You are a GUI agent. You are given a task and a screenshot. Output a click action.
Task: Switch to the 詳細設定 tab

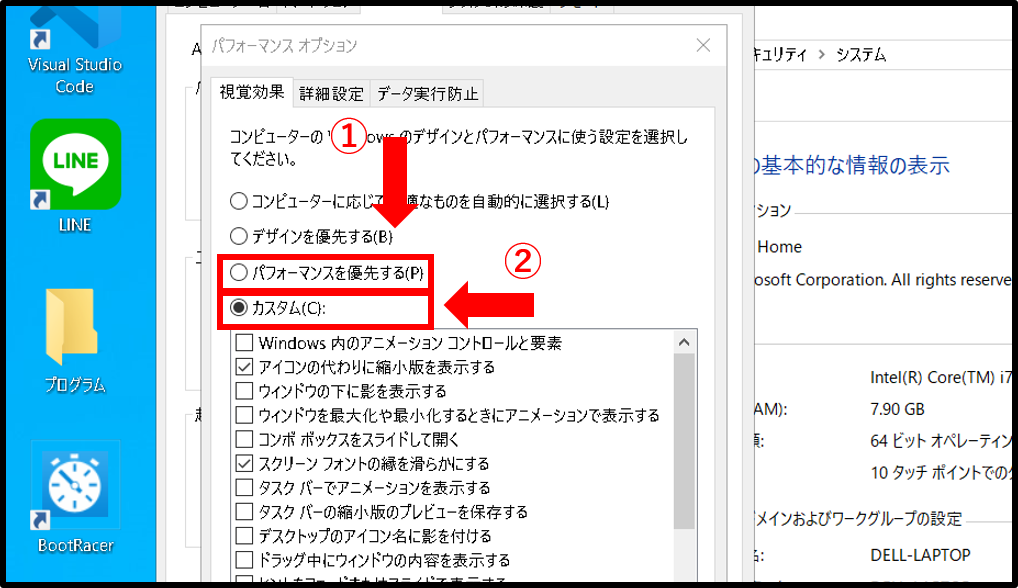pos(331,94)
